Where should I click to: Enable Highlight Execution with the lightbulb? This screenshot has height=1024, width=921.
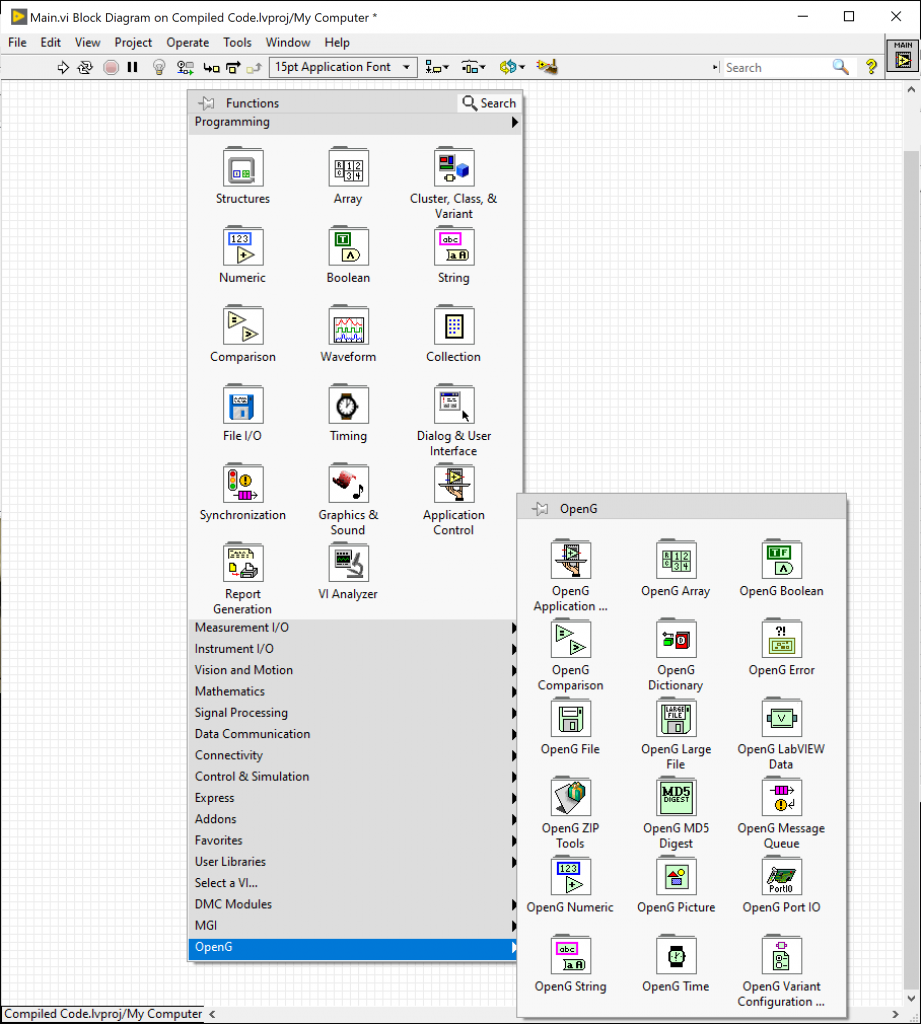click(158, 67)
